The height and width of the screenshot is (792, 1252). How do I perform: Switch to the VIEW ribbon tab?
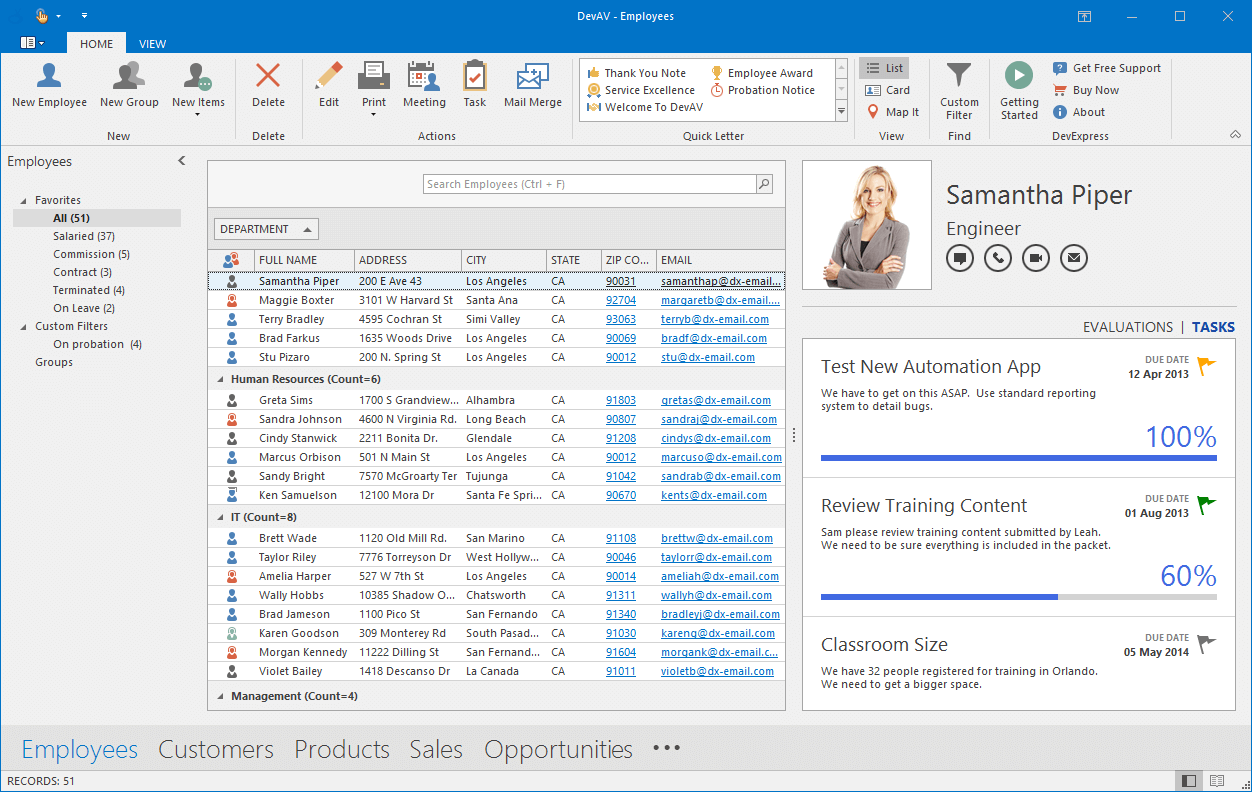tap(152, 43)
